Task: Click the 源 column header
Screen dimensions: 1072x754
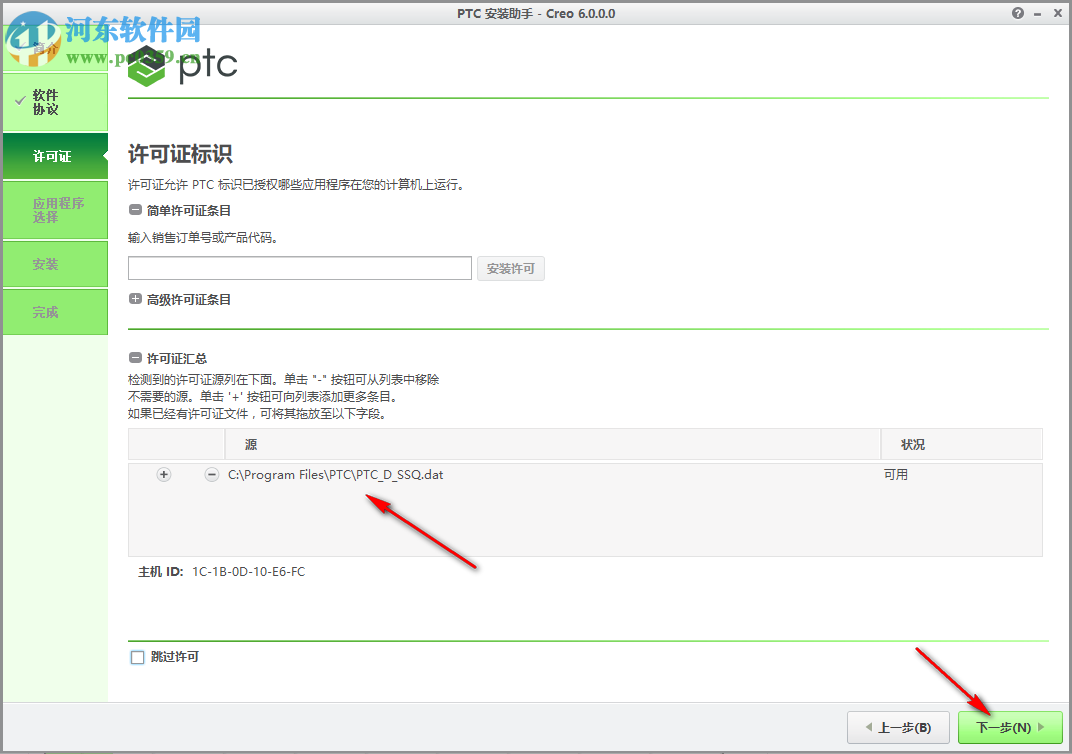Action: pos(250,444)
